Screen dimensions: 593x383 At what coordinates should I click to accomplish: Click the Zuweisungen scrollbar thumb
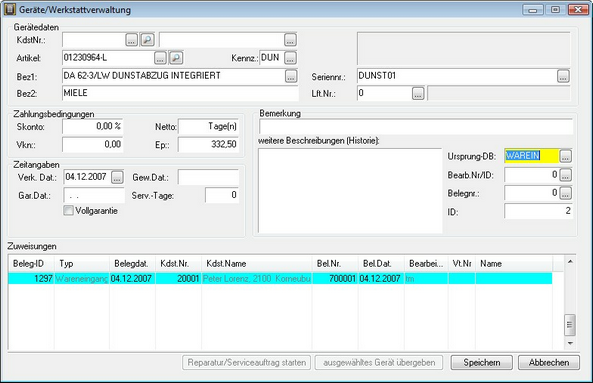pos(570,325)
